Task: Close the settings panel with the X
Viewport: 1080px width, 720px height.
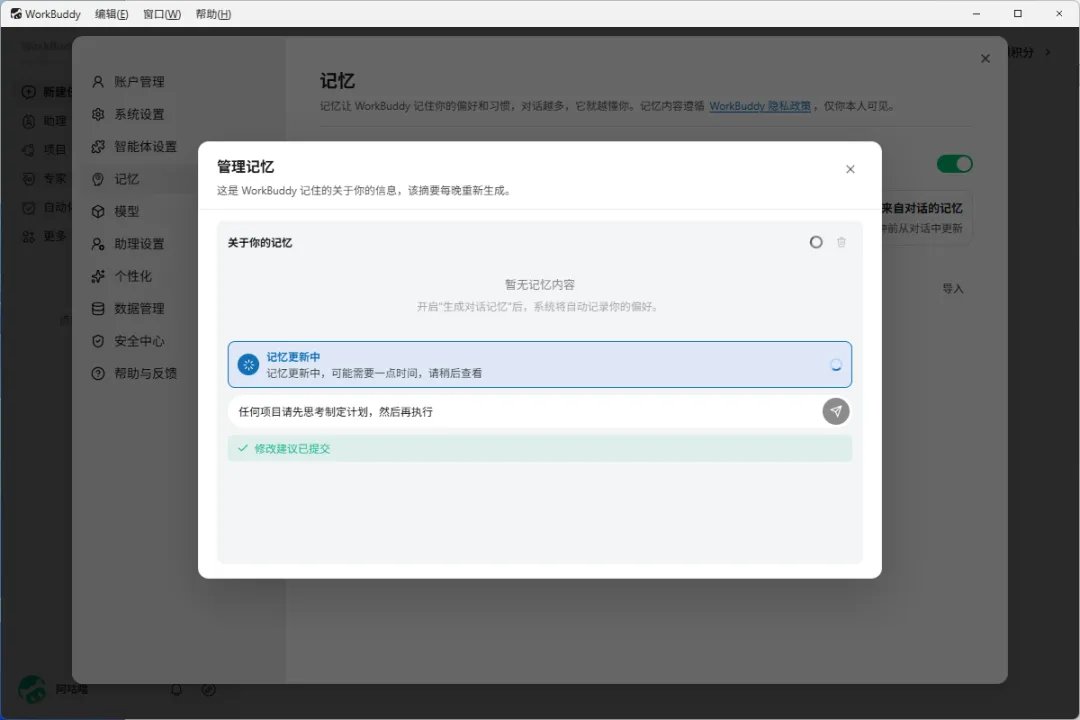Action: pyautogui.click(x=985, y=59)
